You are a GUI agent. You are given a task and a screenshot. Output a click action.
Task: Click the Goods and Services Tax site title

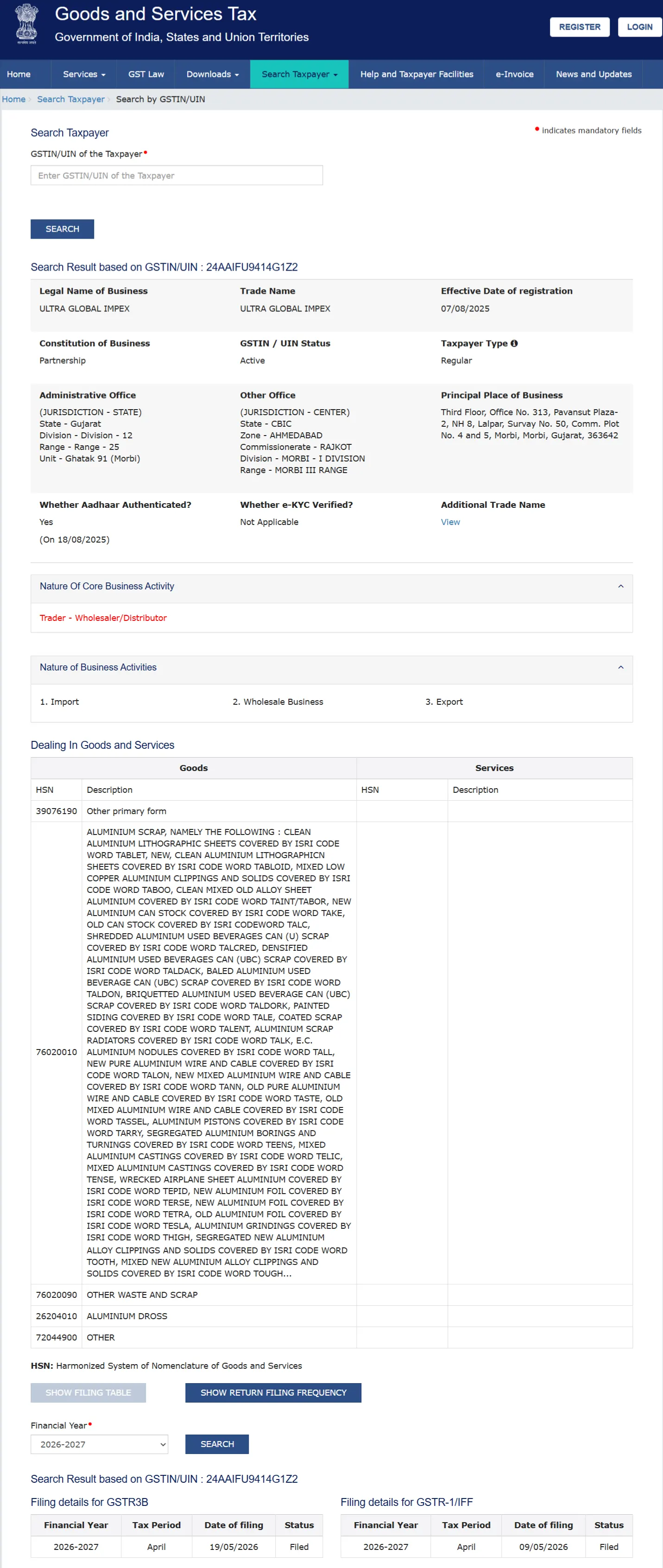[x=155, y=14]
